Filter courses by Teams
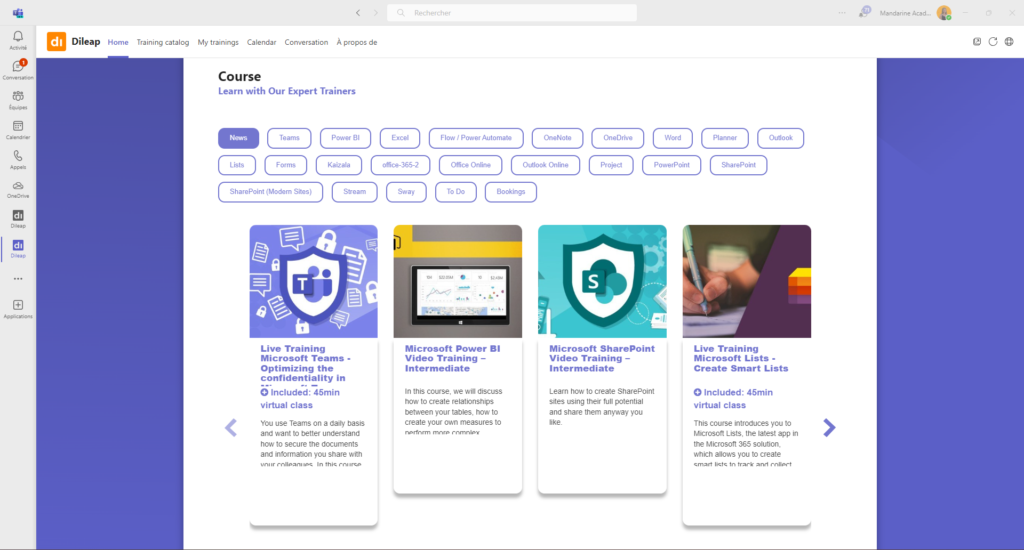The image size is (1024, 550). pyautogui.click(x=289, y=138)
